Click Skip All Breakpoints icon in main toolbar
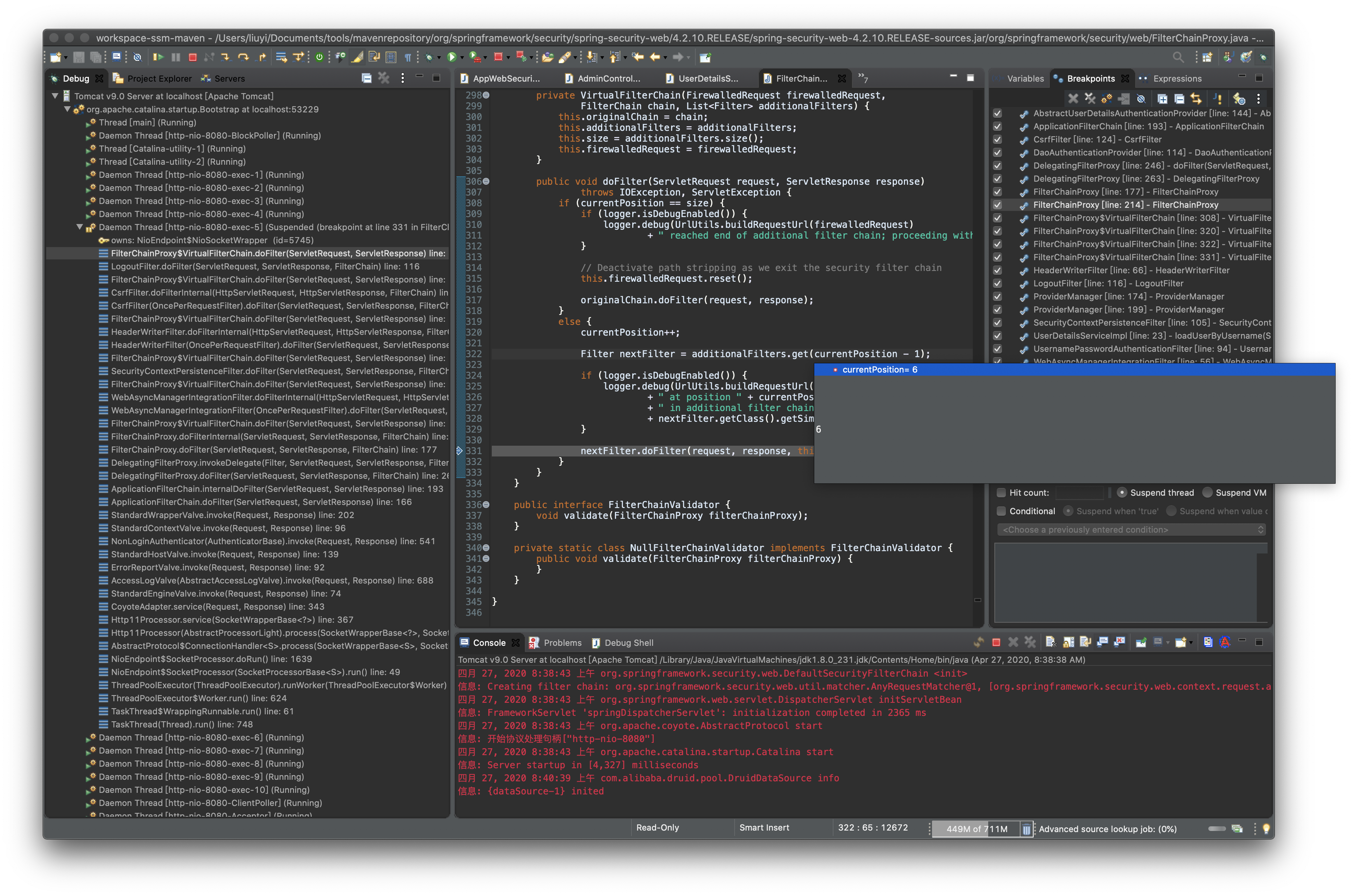1353x896 pixels. tap(137, 57)
